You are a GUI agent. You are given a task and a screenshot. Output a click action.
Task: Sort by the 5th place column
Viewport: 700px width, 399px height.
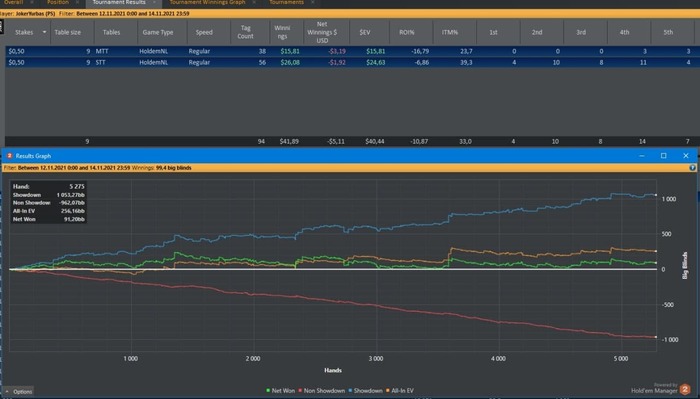pos(668,32)
